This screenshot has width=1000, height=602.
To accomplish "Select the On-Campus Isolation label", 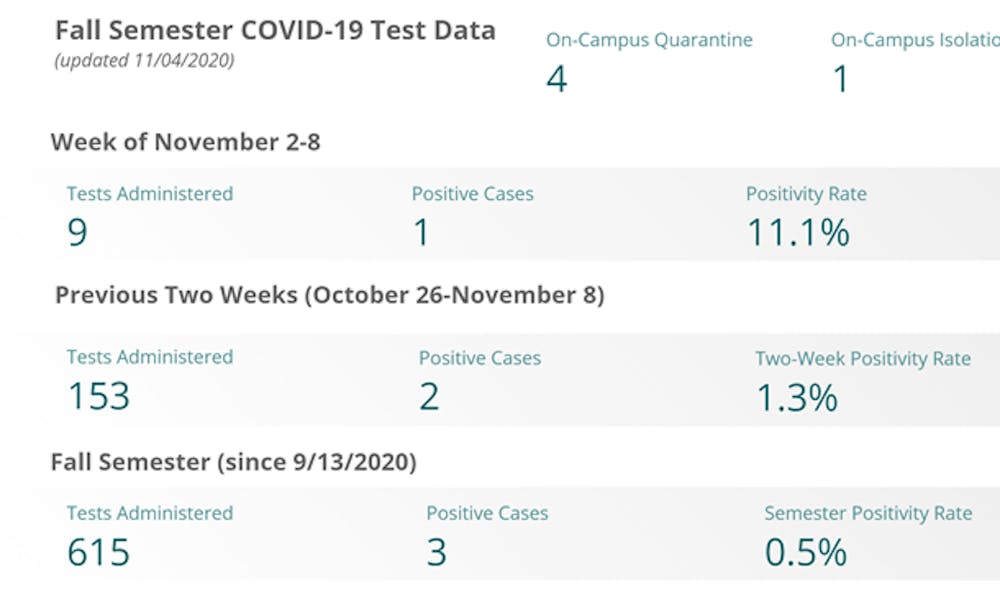I will (x=915, y=41).
